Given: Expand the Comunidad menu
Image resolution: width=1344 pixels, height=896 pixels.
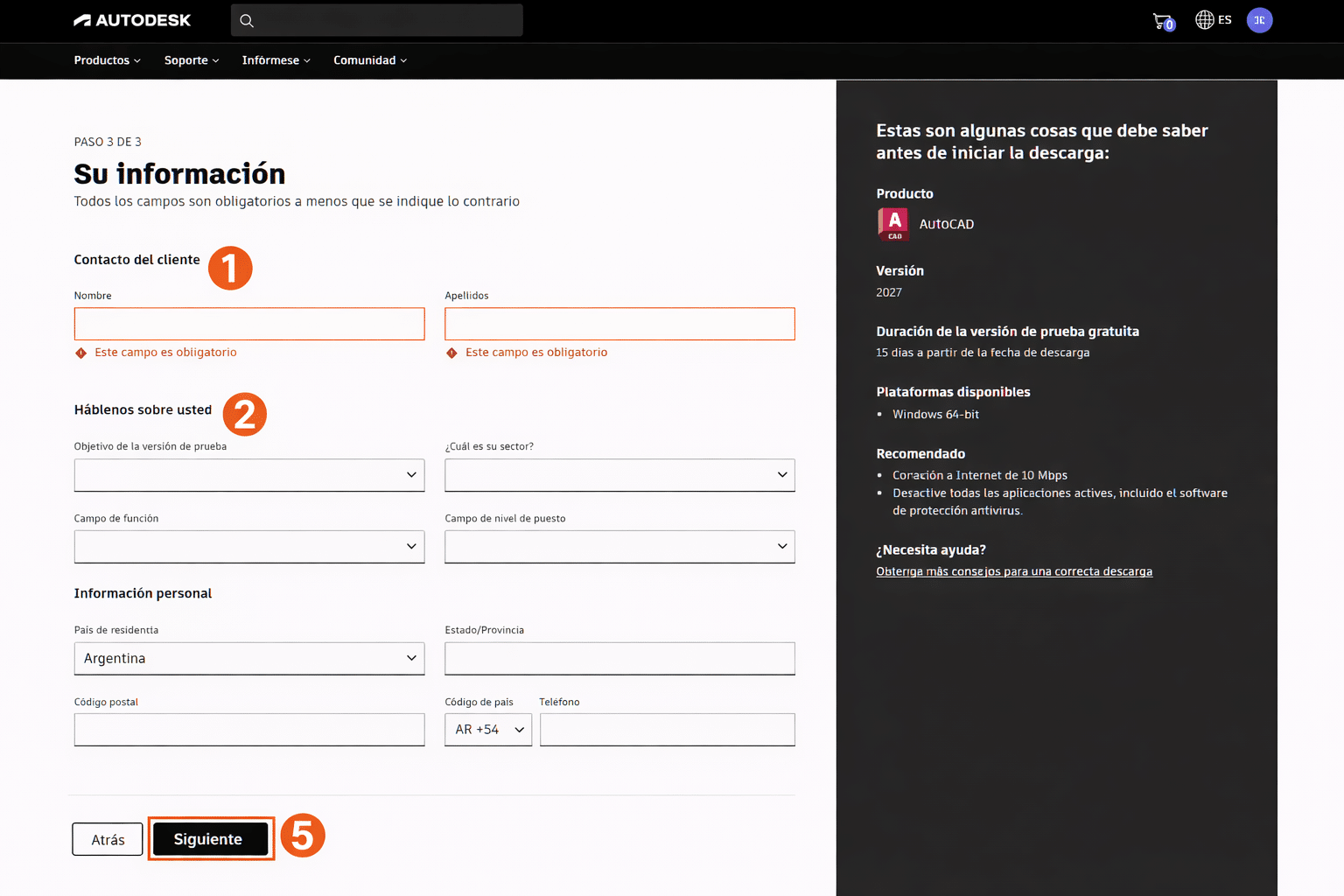Looking at the screenshot, I should [369, 60].
